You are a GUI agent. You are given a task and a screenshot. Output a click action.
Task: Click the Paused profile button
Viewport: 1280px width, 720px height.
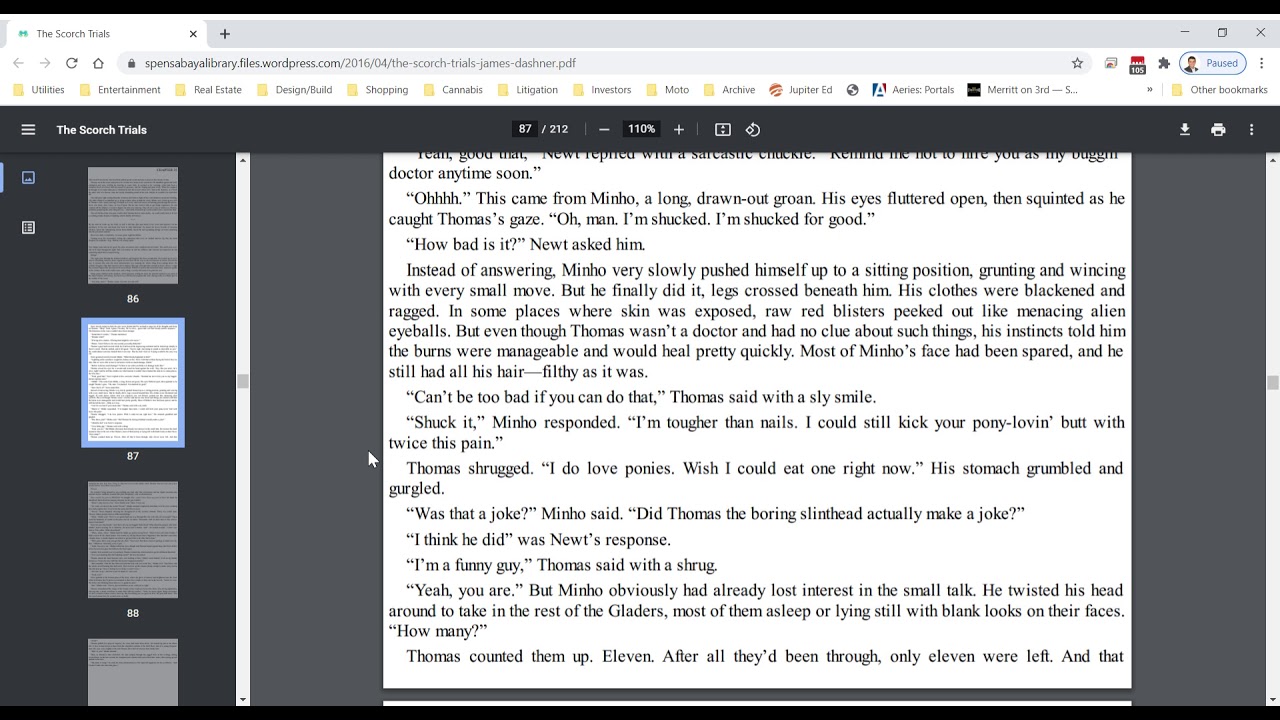[1213, 63]
